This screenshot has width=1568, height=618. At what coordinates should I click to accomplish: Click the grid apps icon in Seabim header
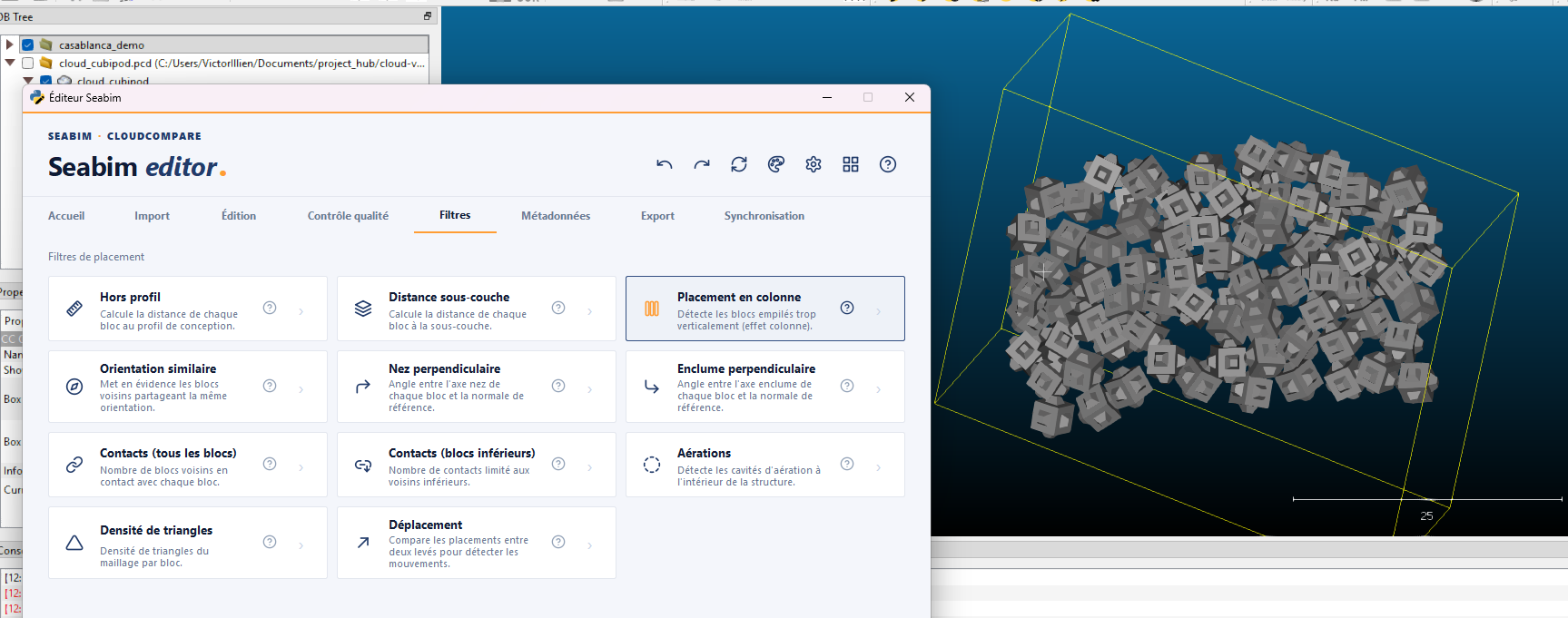[851, 164]
